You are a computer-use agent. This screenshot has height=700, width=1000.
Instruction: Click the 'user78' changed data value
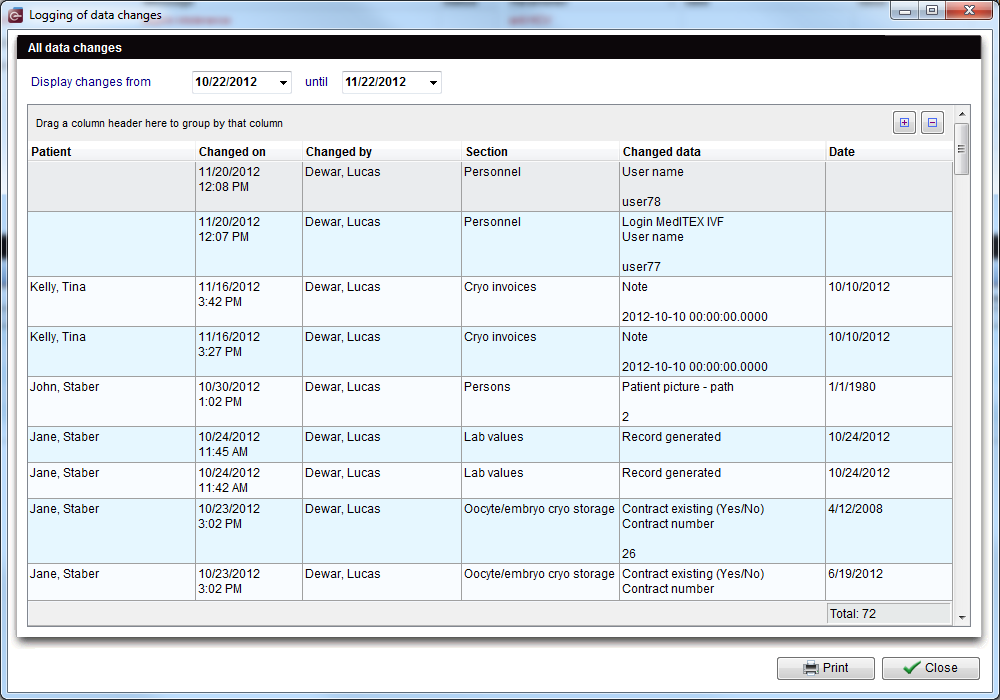point(641,201)
